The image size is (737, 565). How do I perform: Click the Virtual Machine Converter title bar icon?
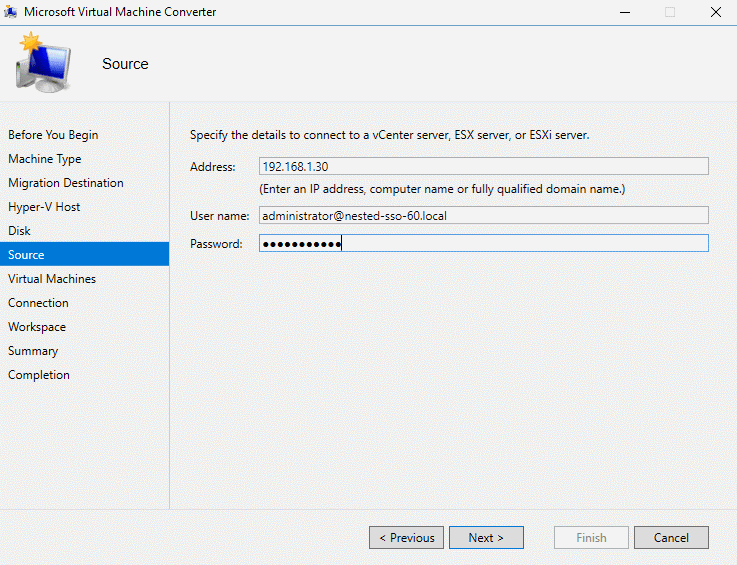[x=10, y=12]
